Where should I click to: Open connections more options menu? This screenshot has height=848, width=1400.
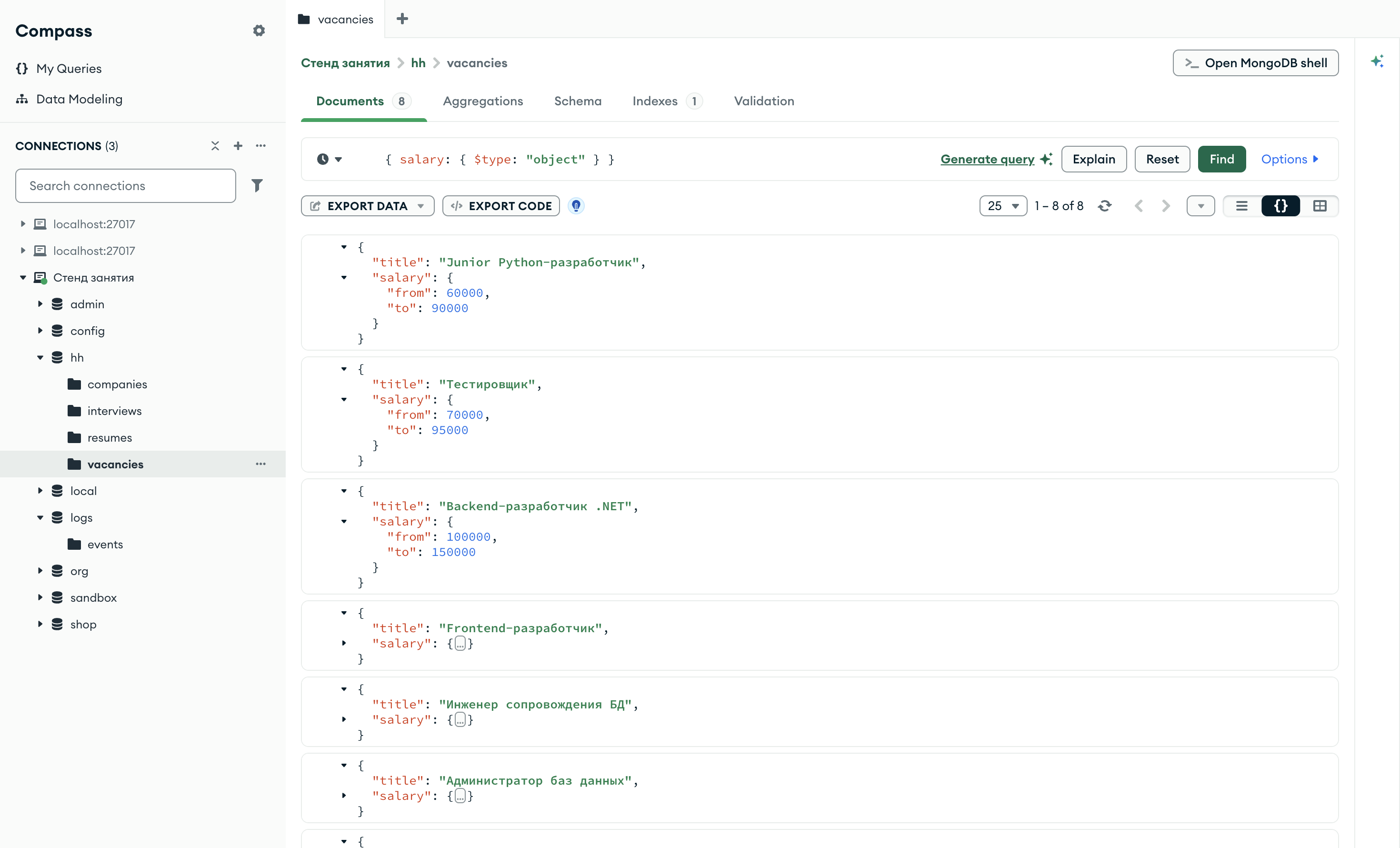[x=261, y=146]
